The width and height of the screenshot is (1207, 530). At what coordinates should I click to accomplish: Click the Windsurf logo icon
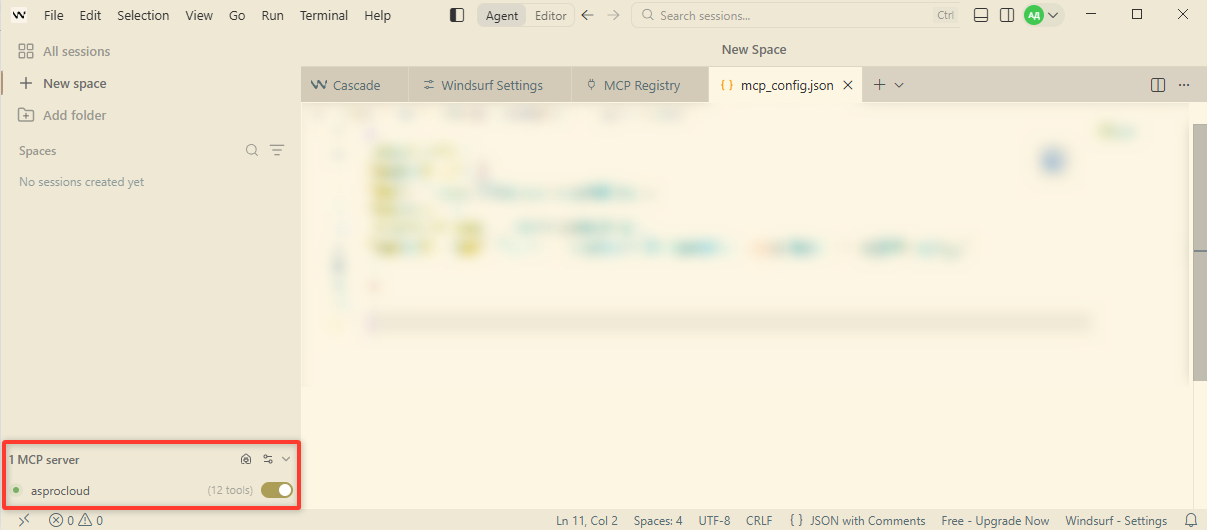(19, 15)
